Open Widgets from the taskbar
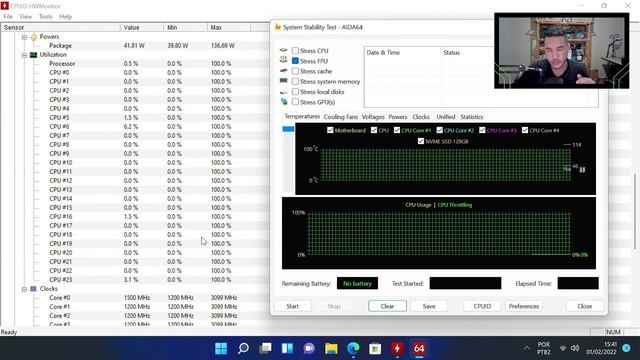The width and height of the screenshot is (640, 360). tap(287, 348)
